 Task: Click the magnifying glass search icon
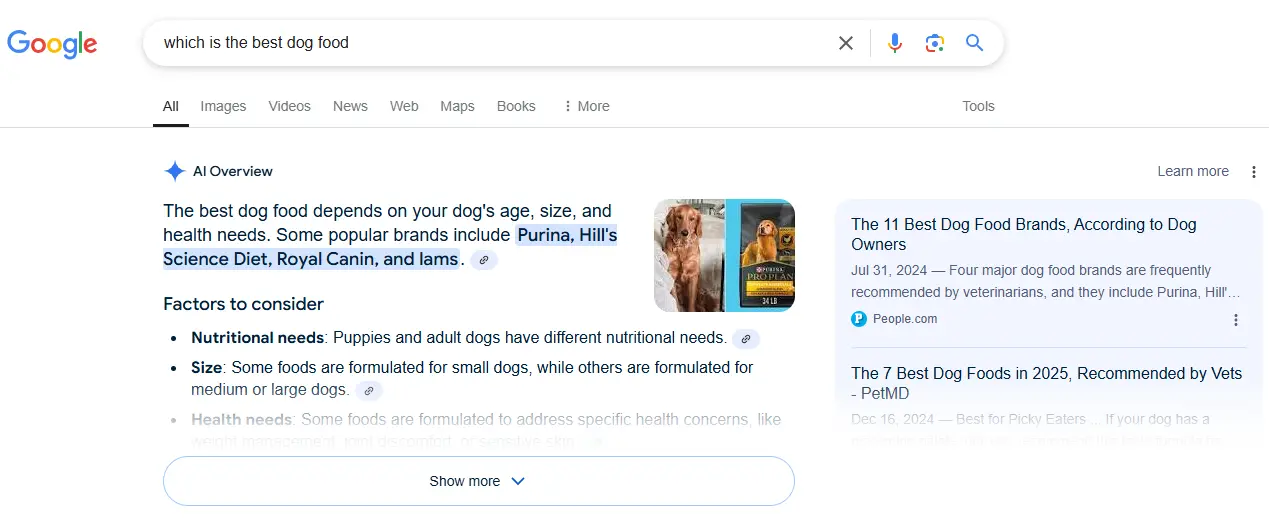click(x=975, y=43)
